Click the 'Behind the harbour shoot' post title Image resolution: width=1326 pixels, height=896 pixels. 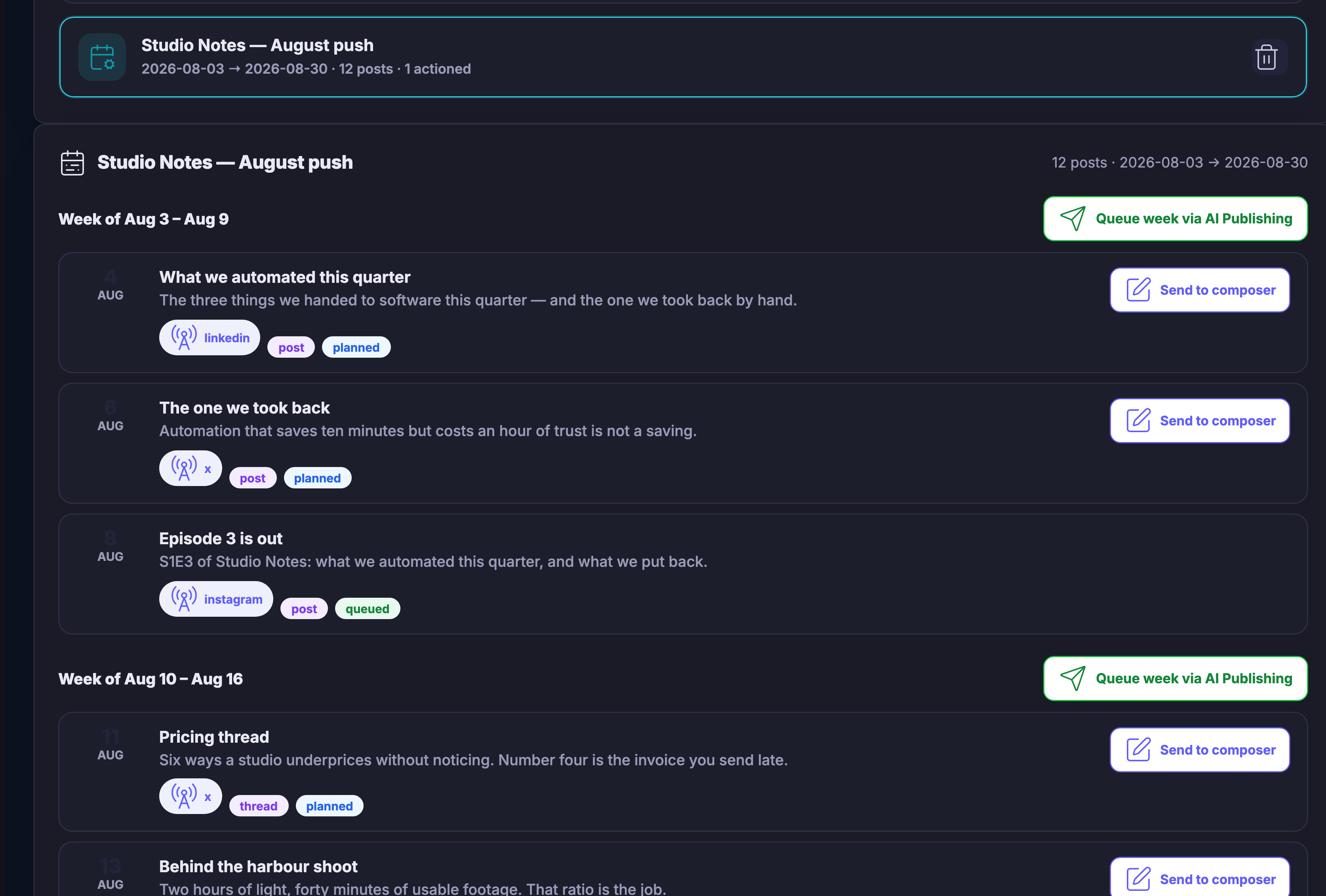(259, 867)
